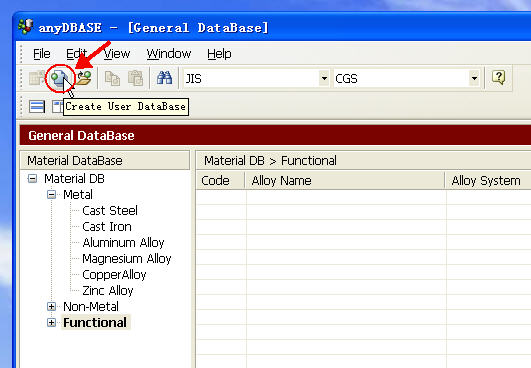
Task: Select the Non-Metal tree item
Action: pyautogui.click(x=91, y=306)
